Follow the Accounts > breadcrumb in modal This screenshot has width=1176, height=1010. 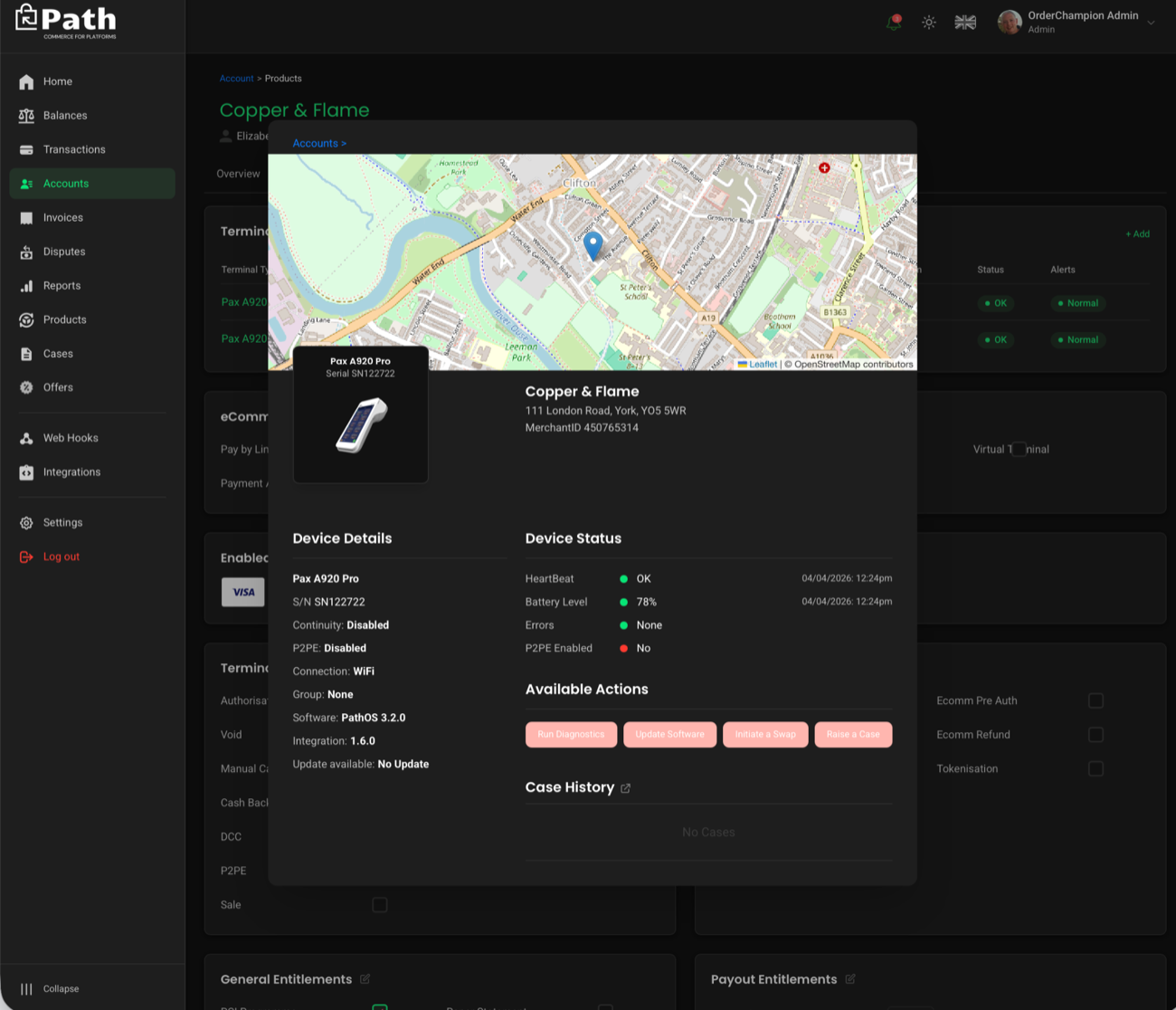319,143
